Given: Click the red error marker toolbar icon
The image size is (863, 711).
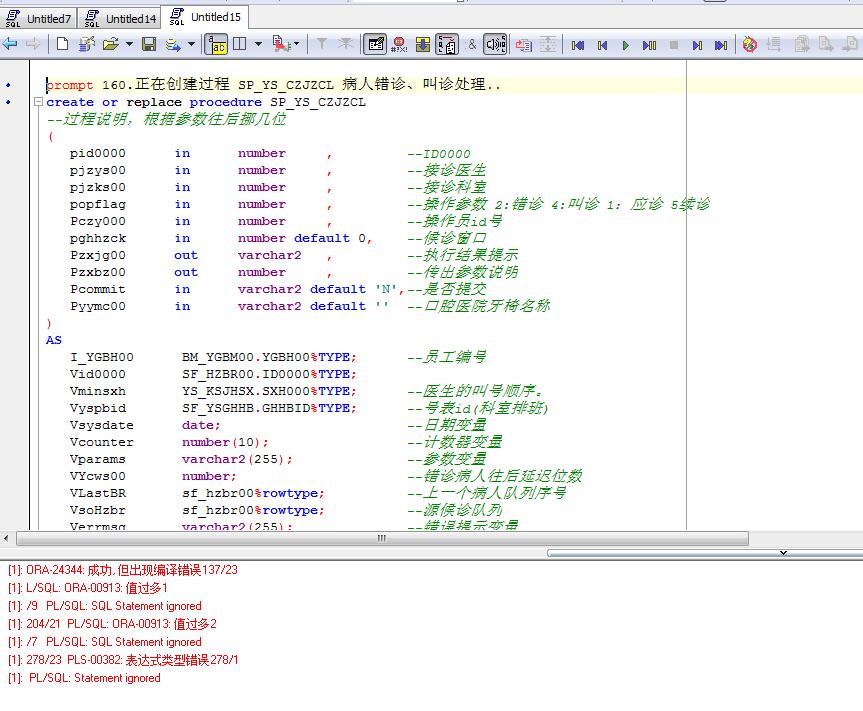Looking at the screenshot, I should click(399, 45).
